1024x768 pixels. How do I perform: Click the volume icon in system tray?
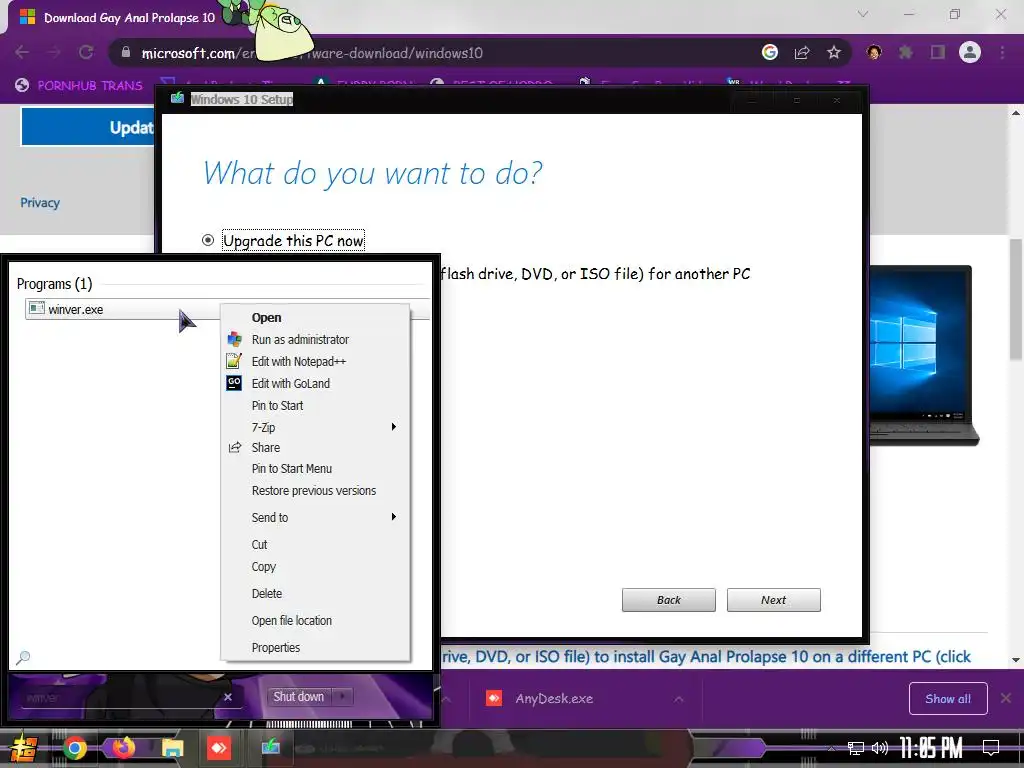[x=880, y=748]
